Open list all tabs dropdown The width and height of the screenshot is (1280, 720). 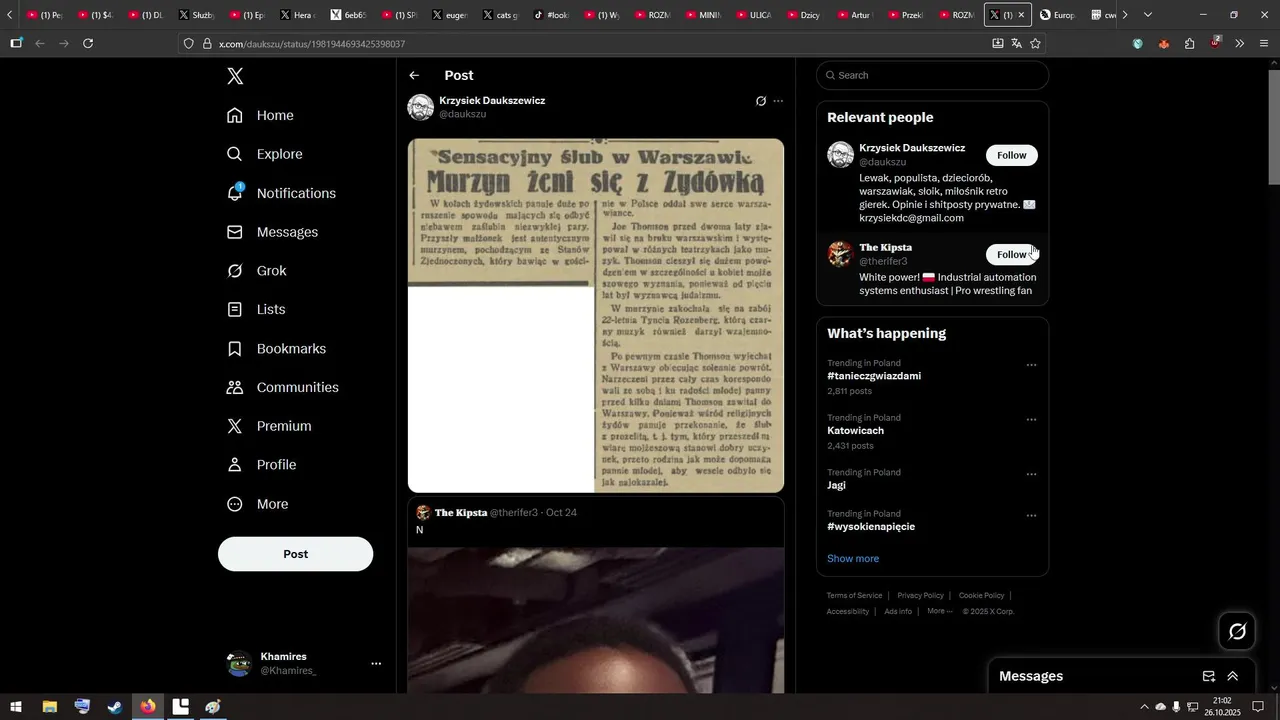[x=1148, y=15]
